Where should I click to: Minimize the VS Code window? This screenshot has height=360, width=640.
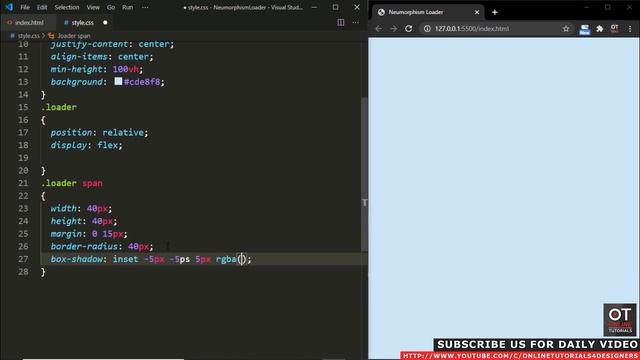(314, 7)
